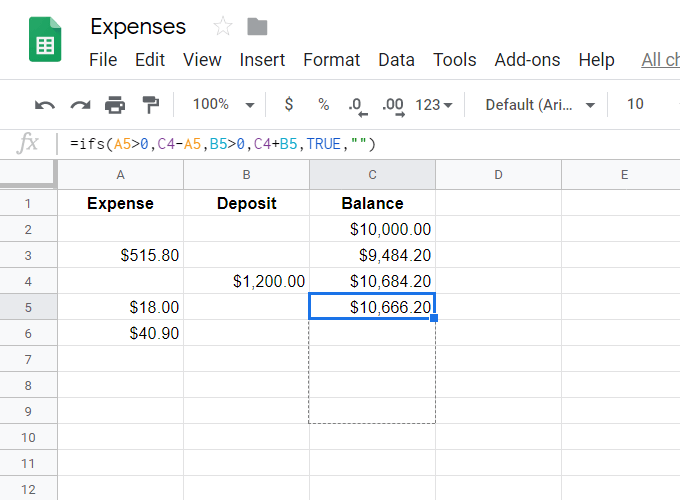
Task: Open the Insert menu
Action: pyautogui.click(x=262, y=60)
